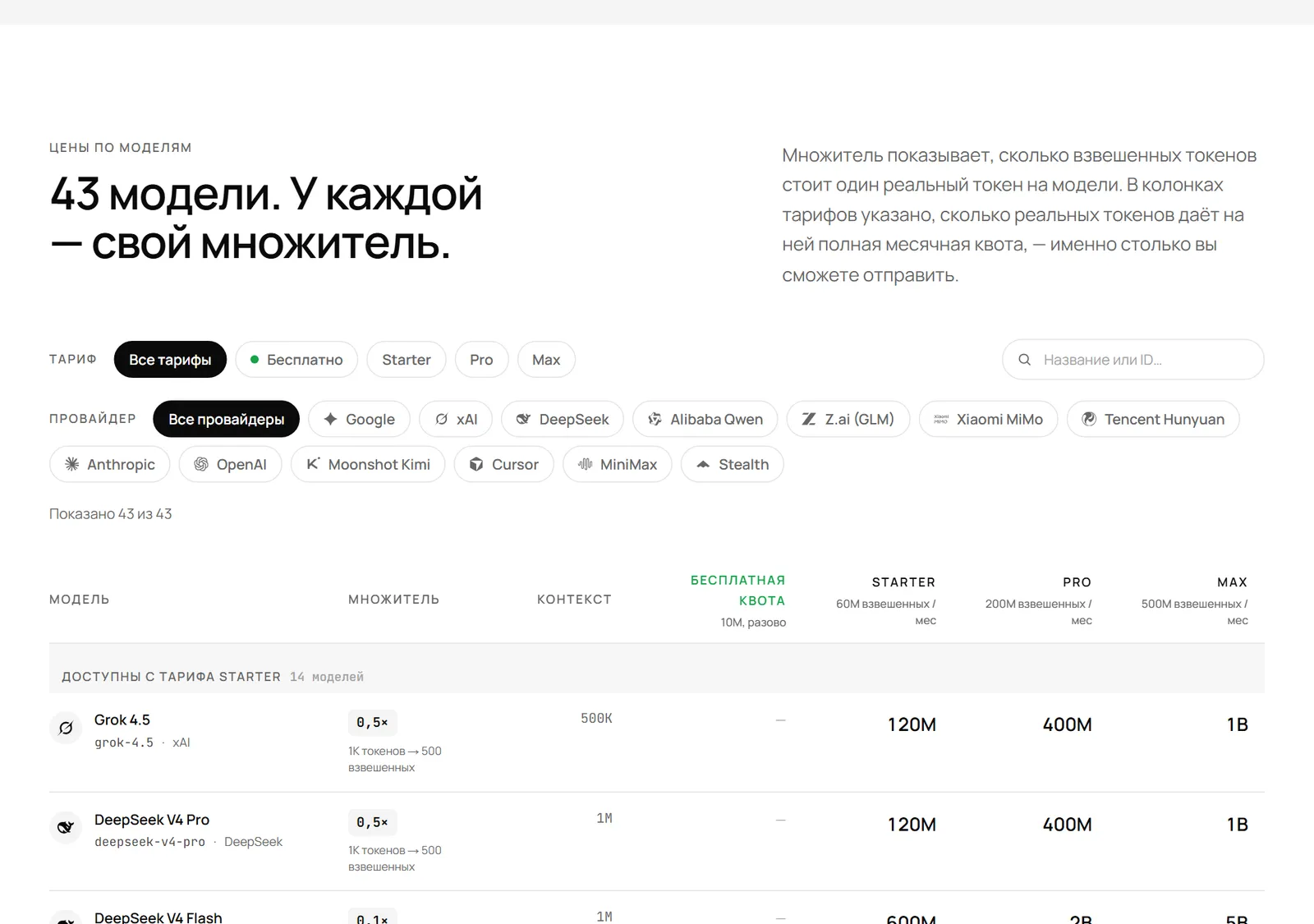Click Grok 4.5 Starter quota 120M
Screen dimensions: 1314x924
coord(912,724)
